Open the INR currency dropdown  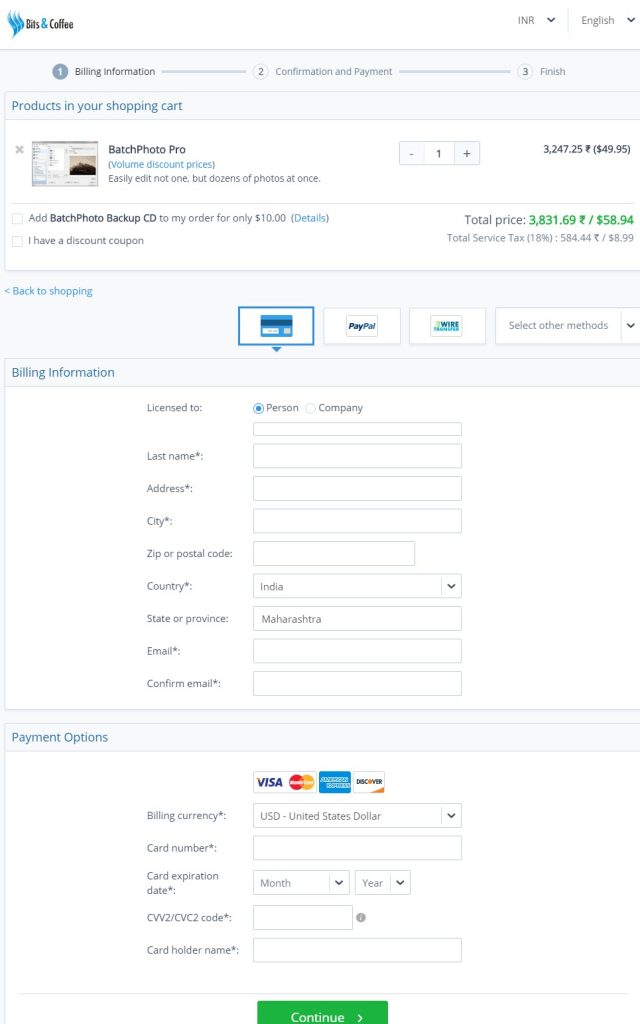click(x=536, y=20)
